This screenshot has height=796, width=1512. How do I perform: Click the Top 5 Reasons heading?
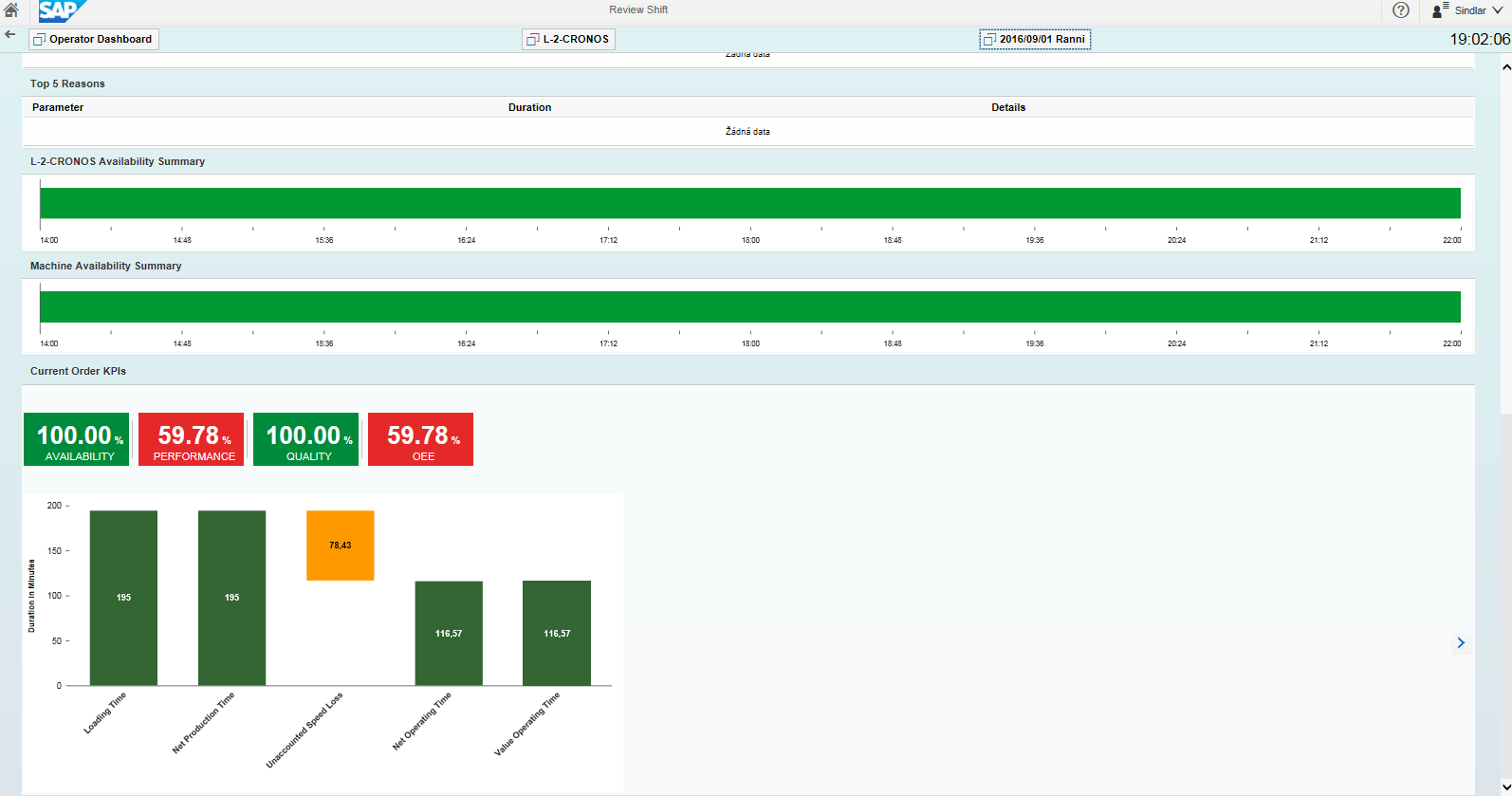(67, 83)
